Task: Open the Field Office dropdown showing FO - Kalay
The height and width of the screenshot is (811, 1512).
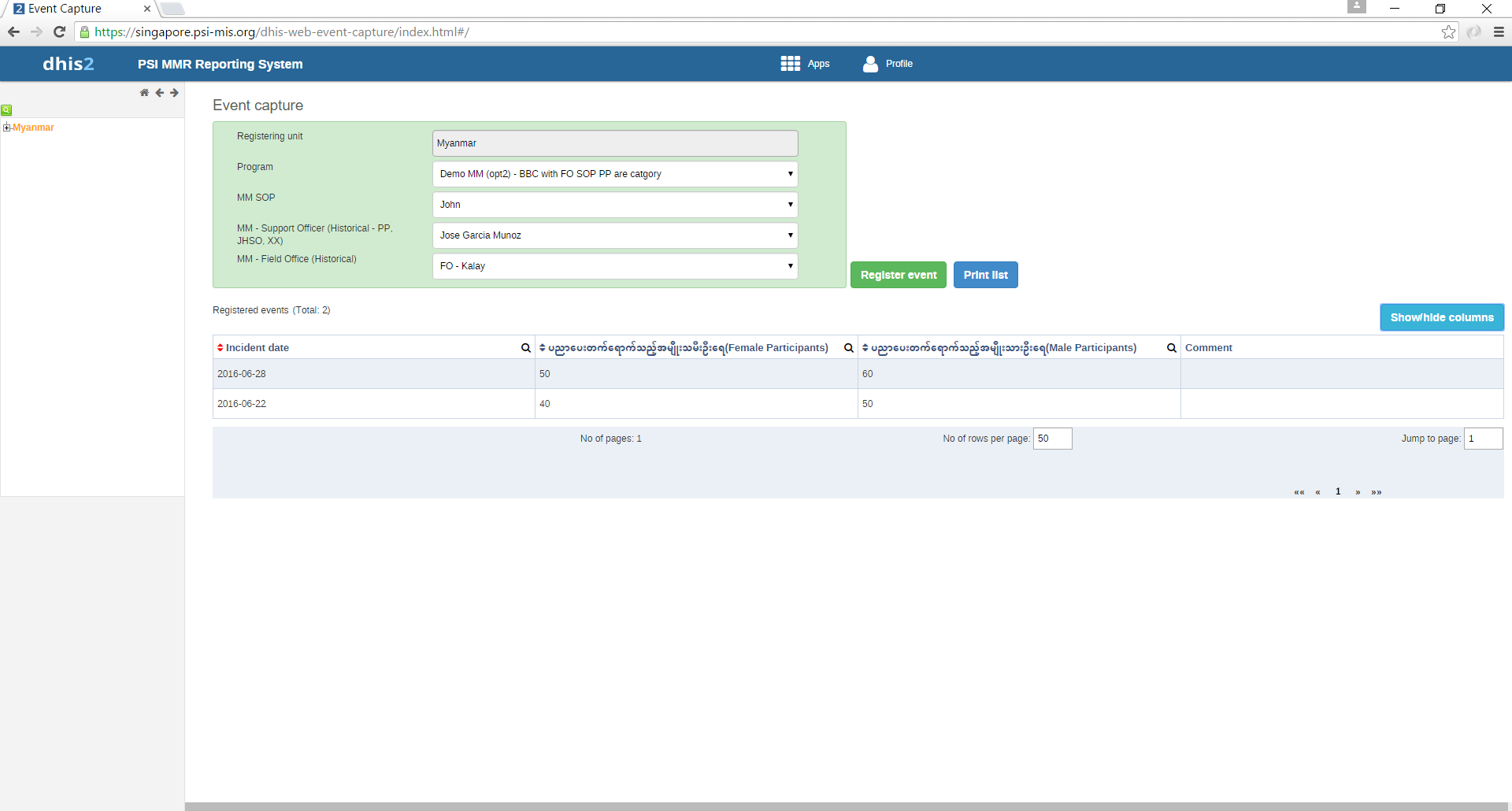Action: (x=614, y=266)
